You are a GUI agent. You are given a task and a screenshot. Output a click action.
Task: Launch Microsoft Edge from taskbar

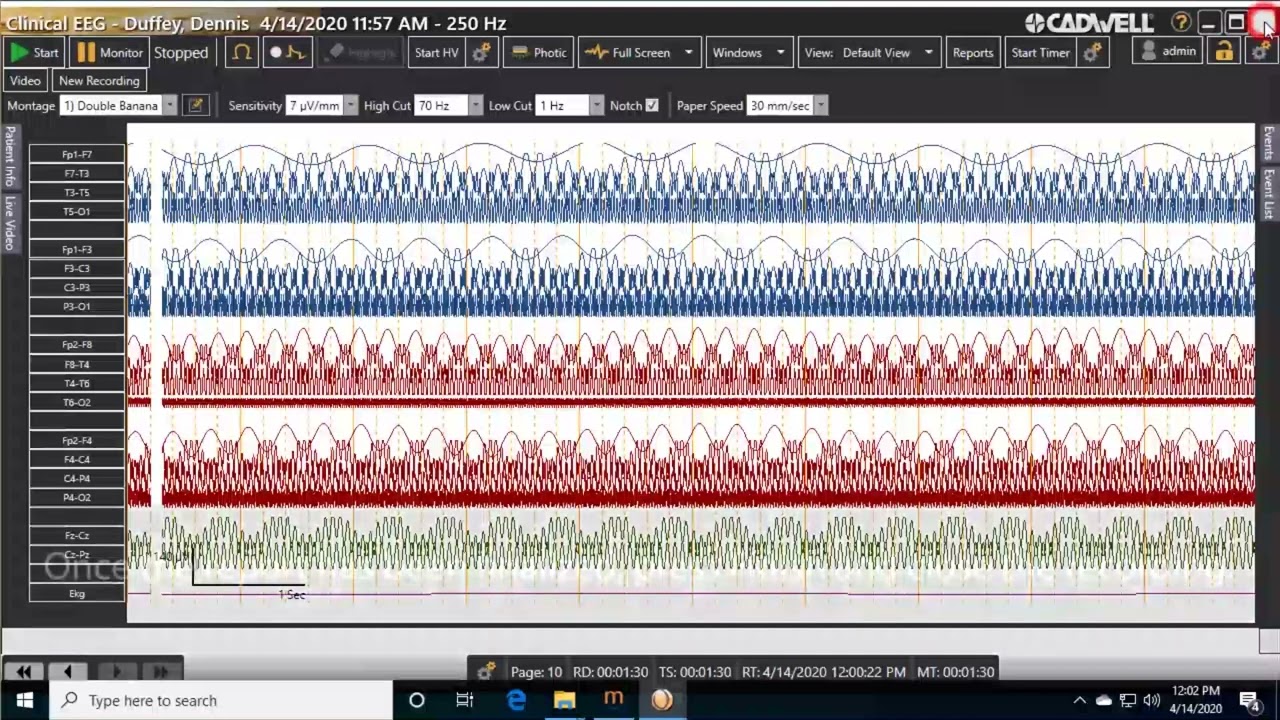(x=516, y=700)
